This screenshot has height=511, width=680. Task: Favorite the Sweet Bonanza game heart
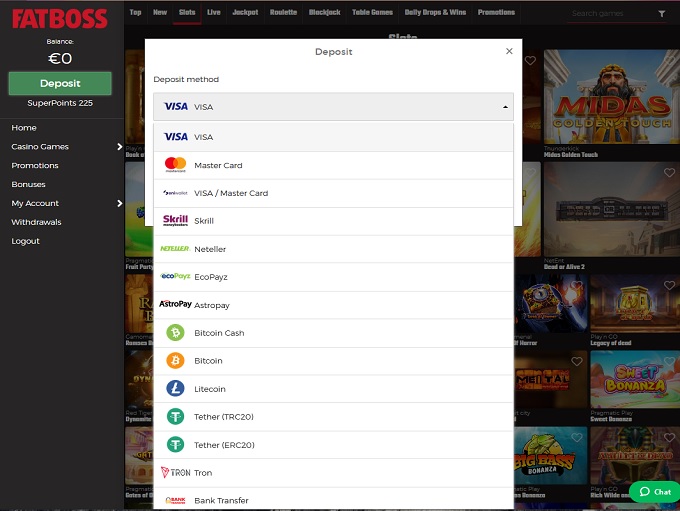click(x=670, y=361)
